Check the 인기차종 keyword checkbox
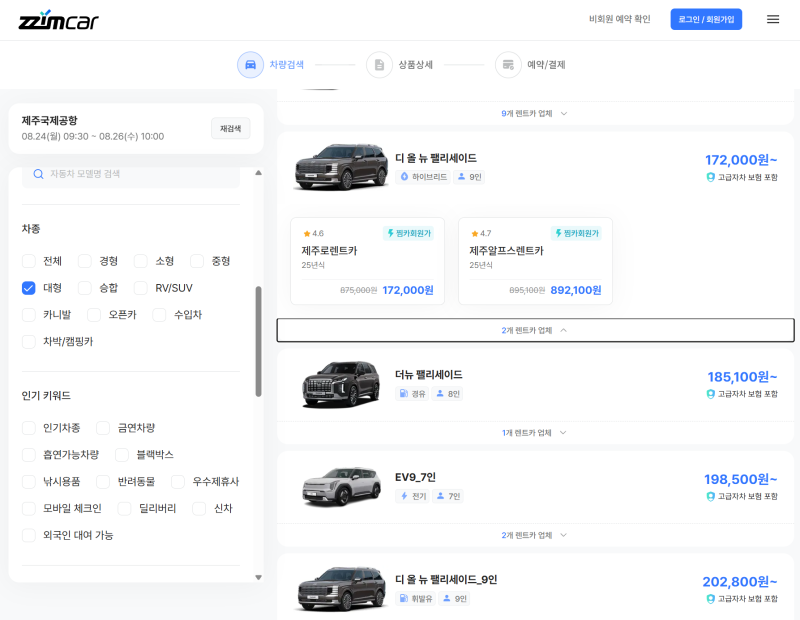 pos(29,428)
